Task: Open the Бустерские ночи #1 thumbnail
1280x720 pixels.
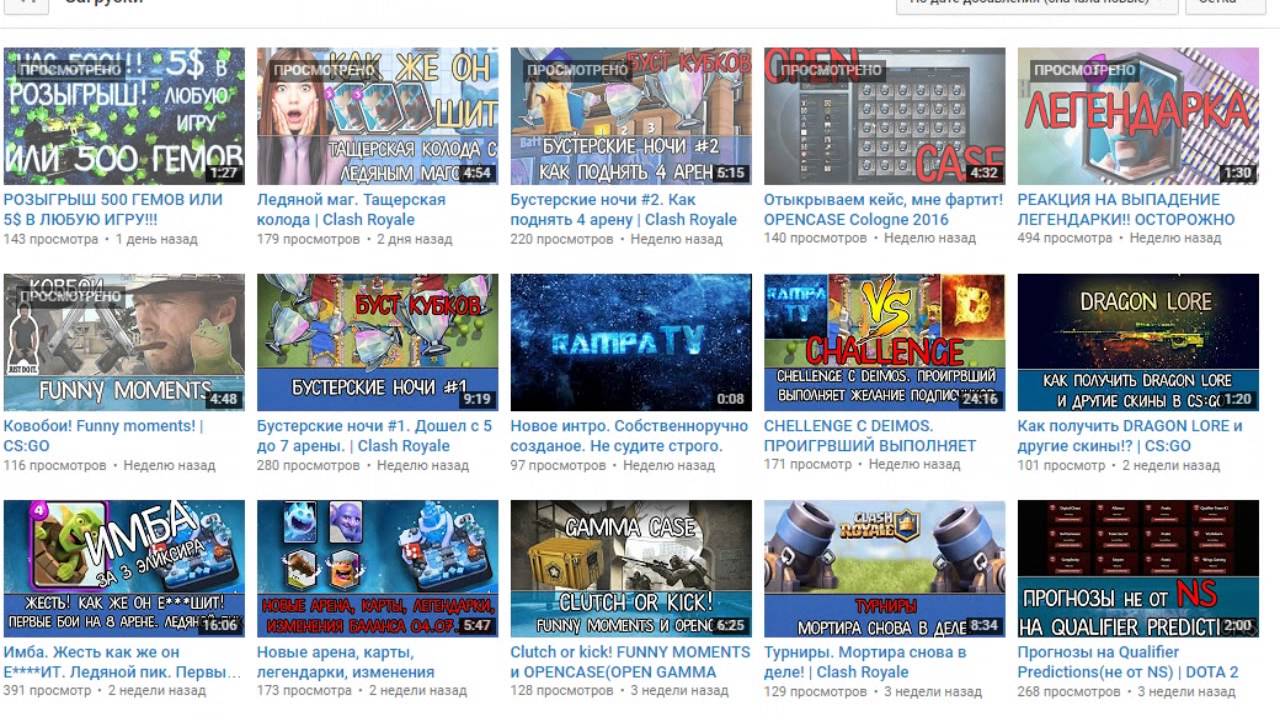Action: pos(377,342)
